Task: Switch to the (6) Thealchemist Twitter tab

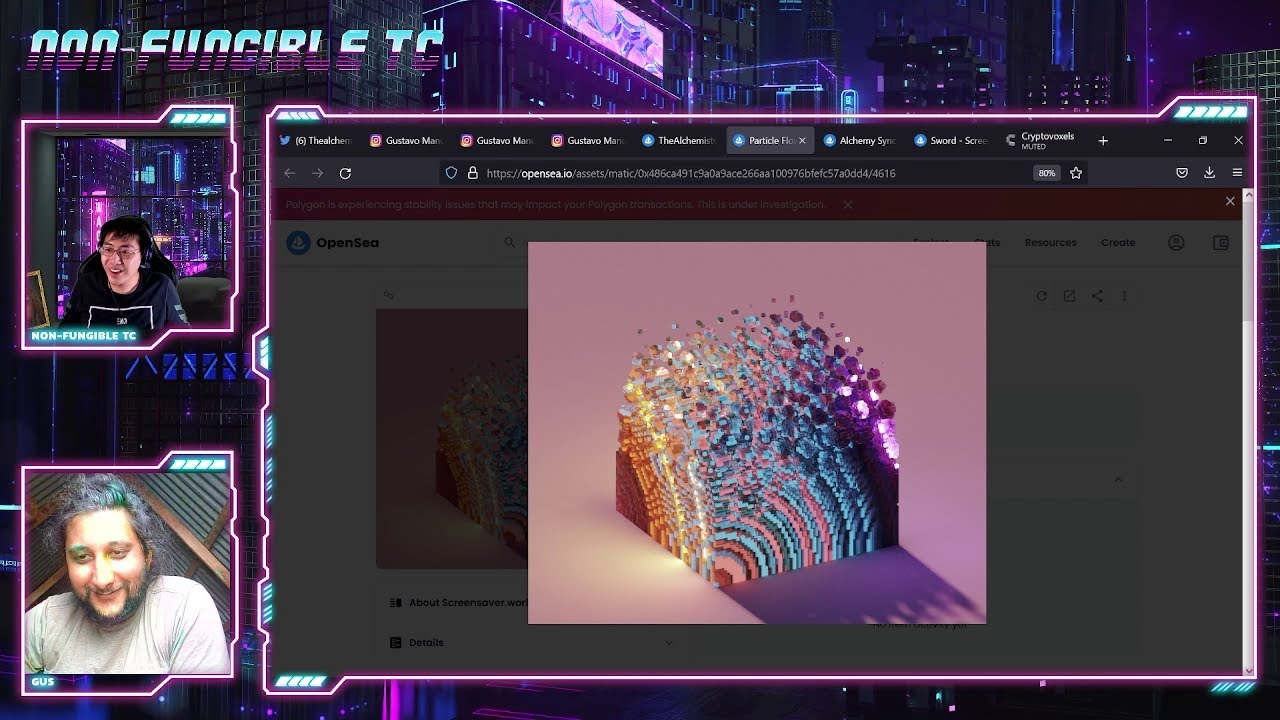Action: click(x=315, y=141)
